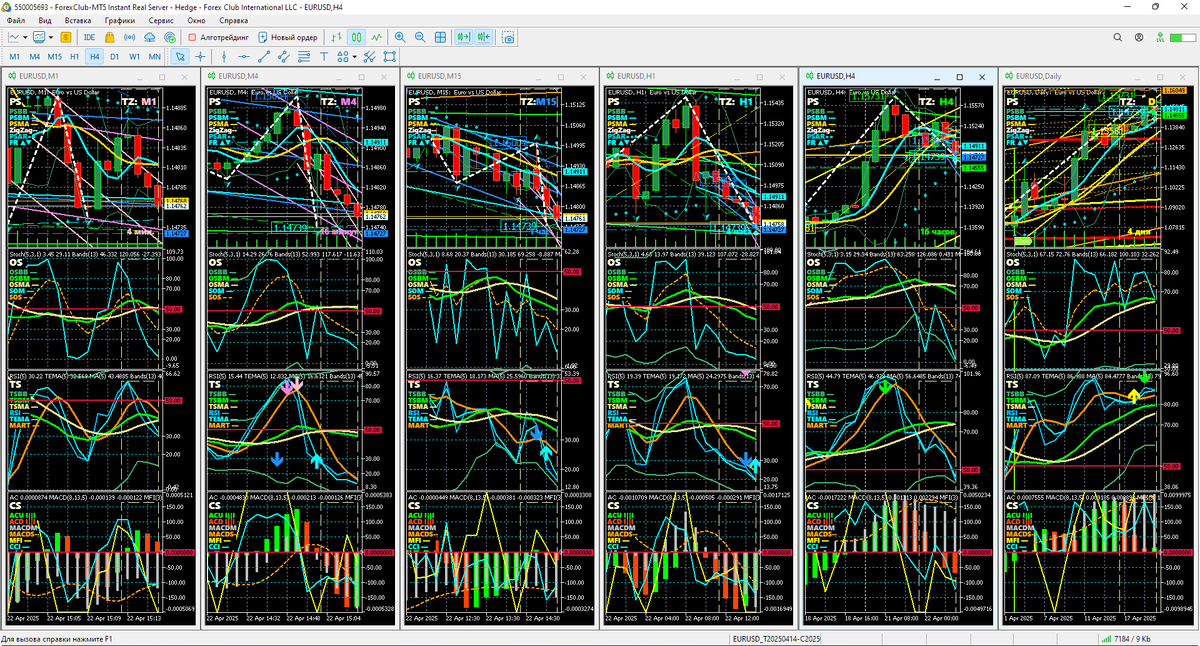Image resolution: width=1200 pixels, height=646 pixels.
Task: Click the last line-toolbar icon
Action: [389, 57]
